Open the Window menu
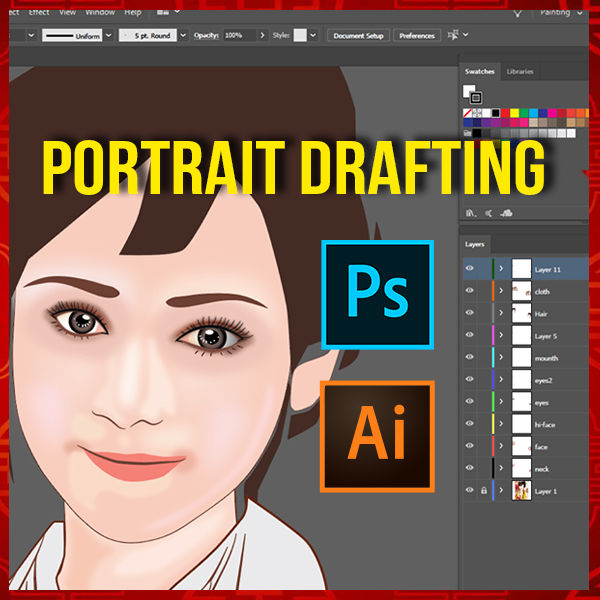This screenshot has height=600, width=600. click(x=100, y=13)
